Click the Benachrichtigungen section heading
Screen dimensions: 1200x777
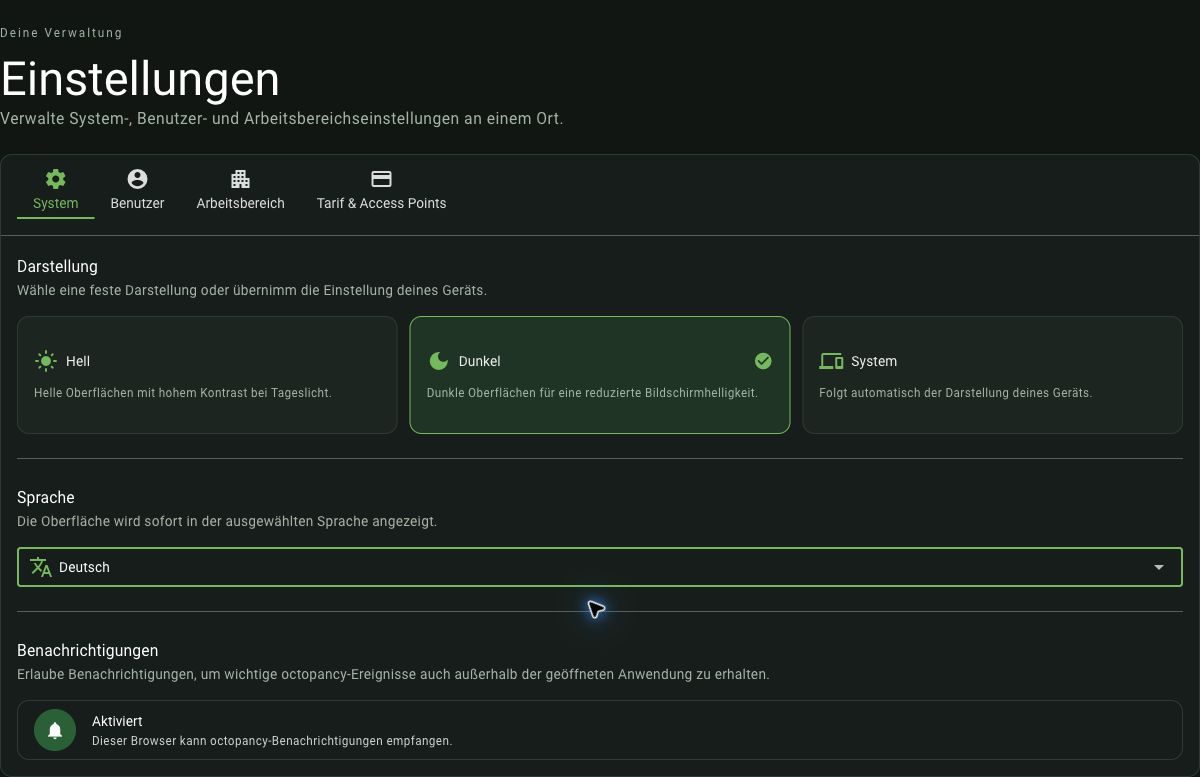[x=88, y=651]
